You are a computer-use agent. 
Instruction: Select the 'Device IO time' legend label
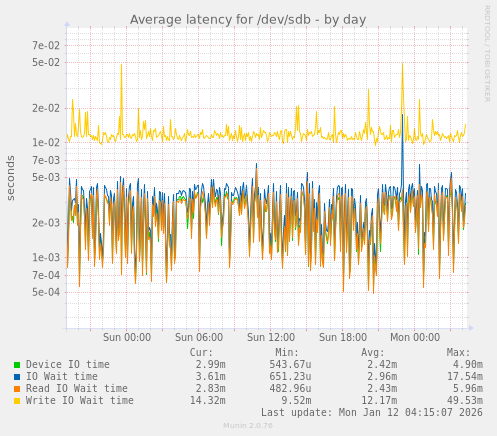point(68,364)
